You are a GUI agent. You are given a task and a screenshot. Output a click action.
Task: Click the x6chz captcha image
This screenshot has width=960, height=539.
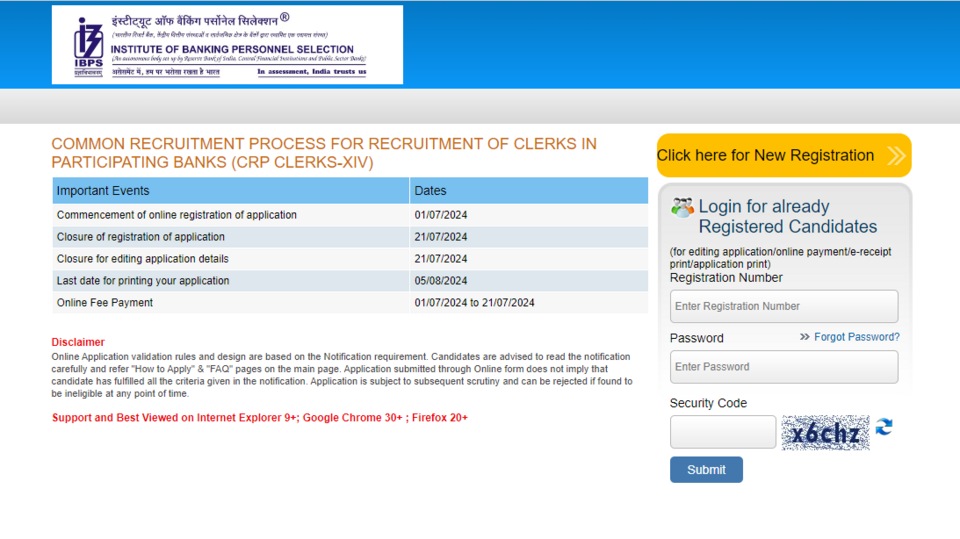(x=825, y=432)
